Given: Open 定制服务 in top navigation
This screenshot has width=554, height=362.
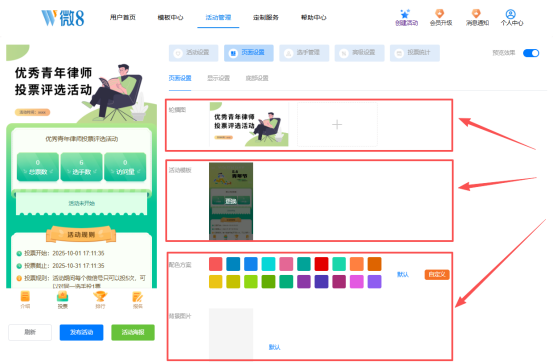Looking at the screenshot, I should [x=266, y=17].
